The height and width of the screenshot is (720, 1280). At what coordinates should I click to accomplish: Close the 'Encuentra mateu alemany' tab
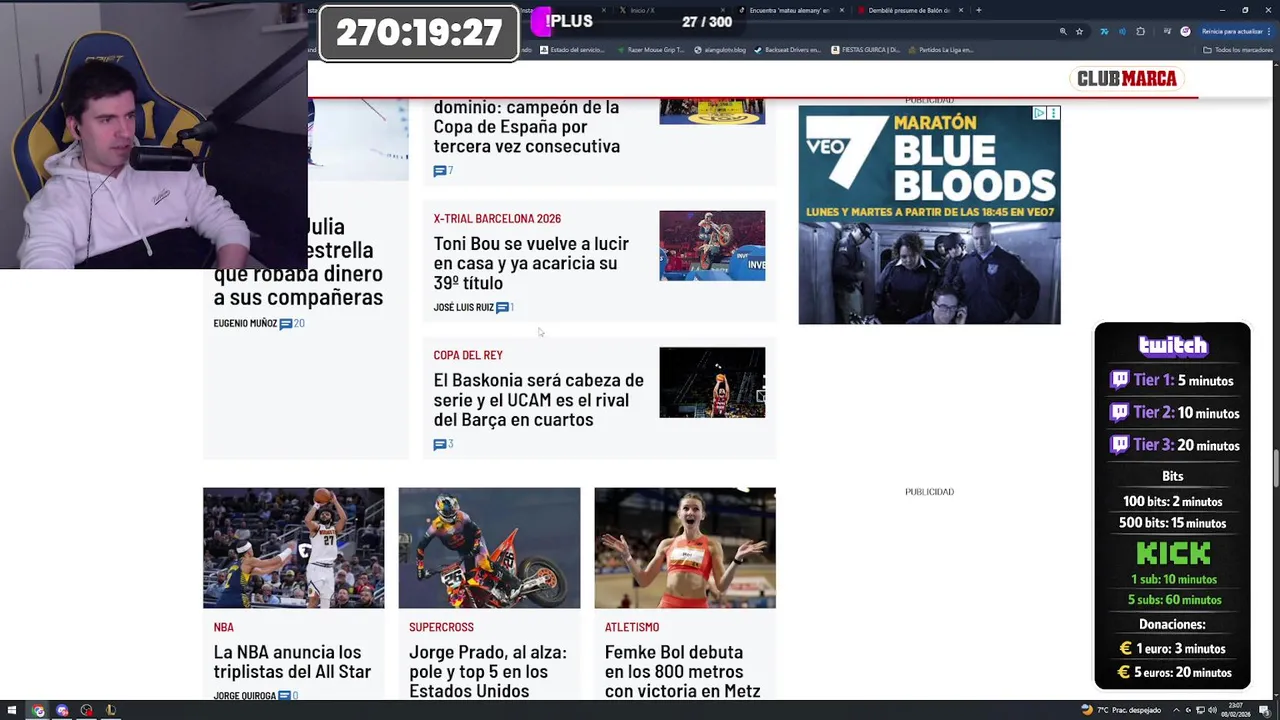point(841,10)
